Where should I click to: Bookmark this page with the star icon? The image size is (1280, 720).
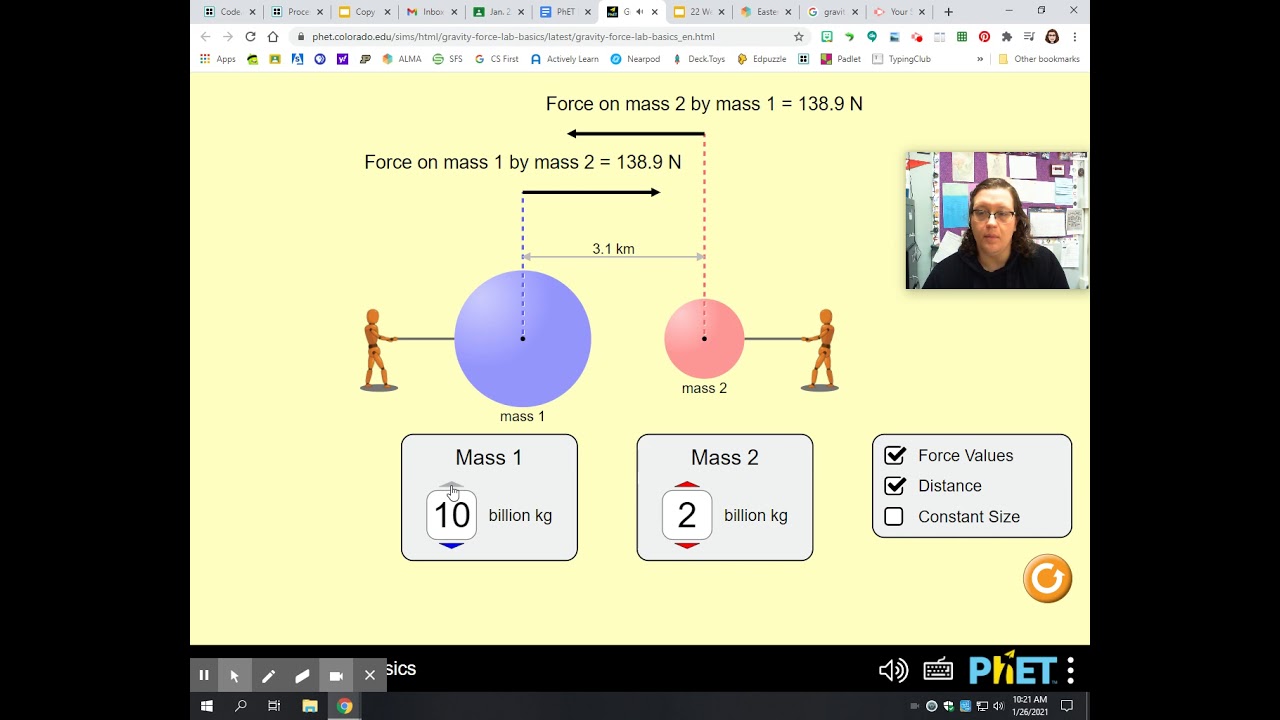pos(798,36)
